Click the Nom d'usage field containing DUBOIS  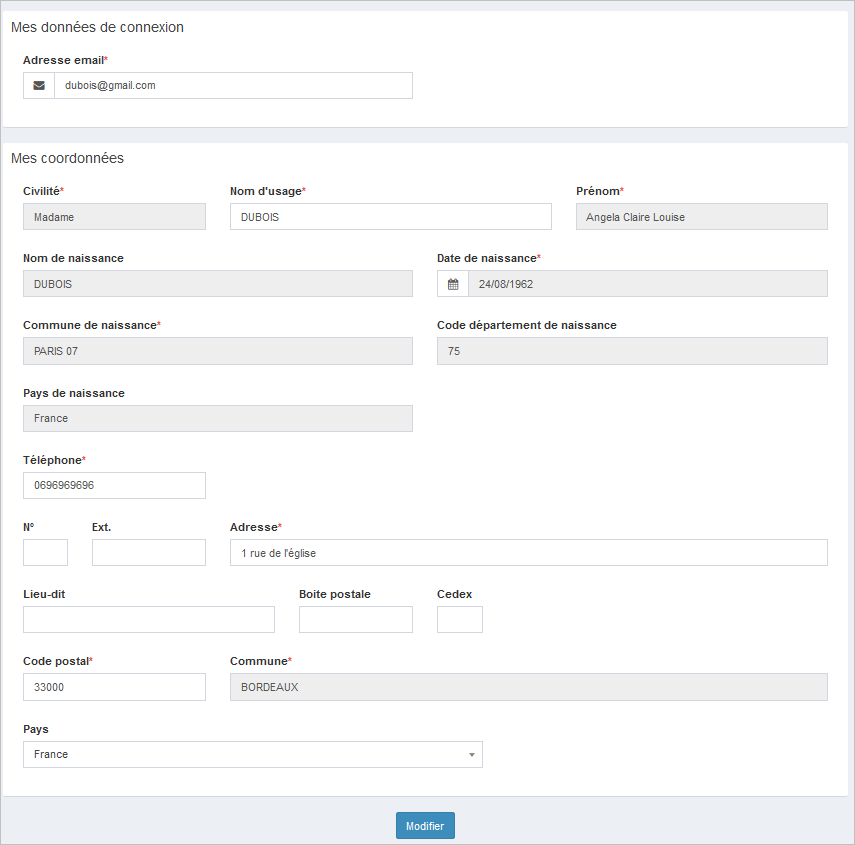(390, 217)
